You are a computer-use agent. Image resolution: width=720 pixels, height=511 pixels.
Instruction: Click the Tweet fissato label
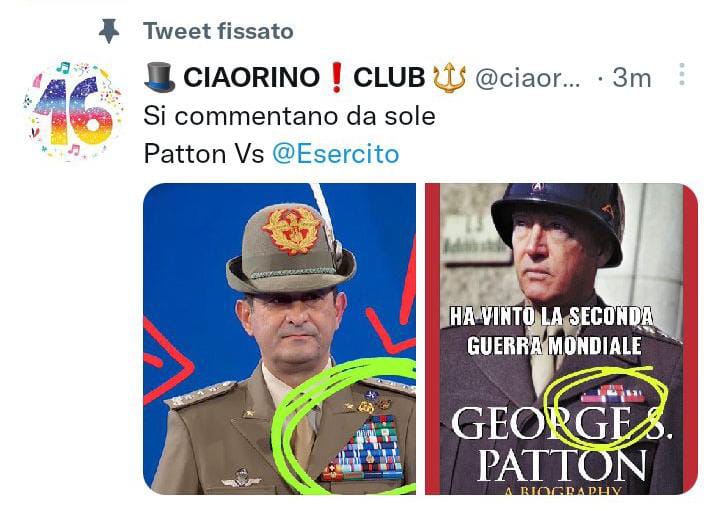218,31
